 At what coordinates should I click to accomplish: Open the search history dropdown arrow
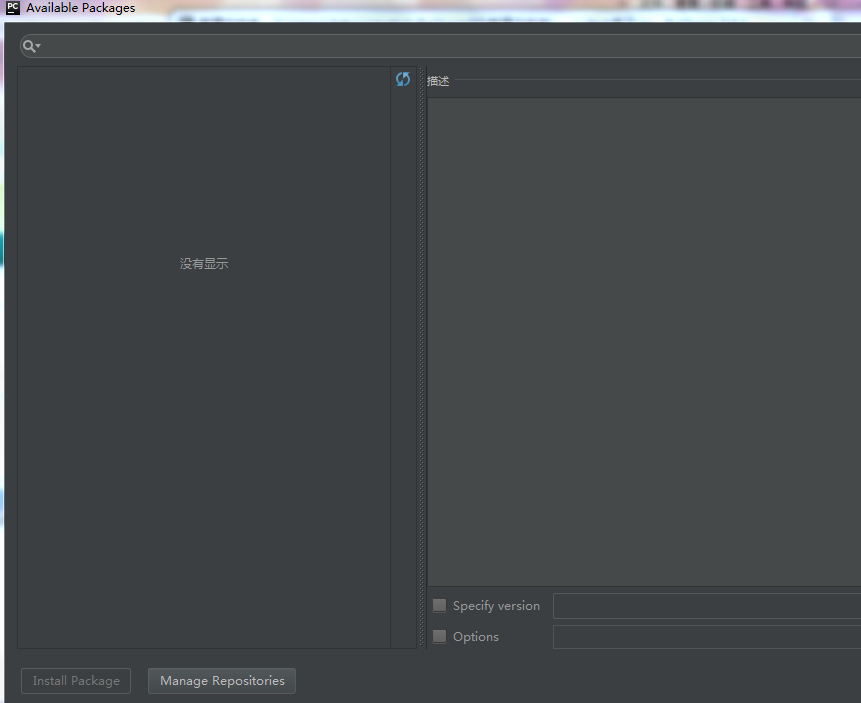point(38,47)
